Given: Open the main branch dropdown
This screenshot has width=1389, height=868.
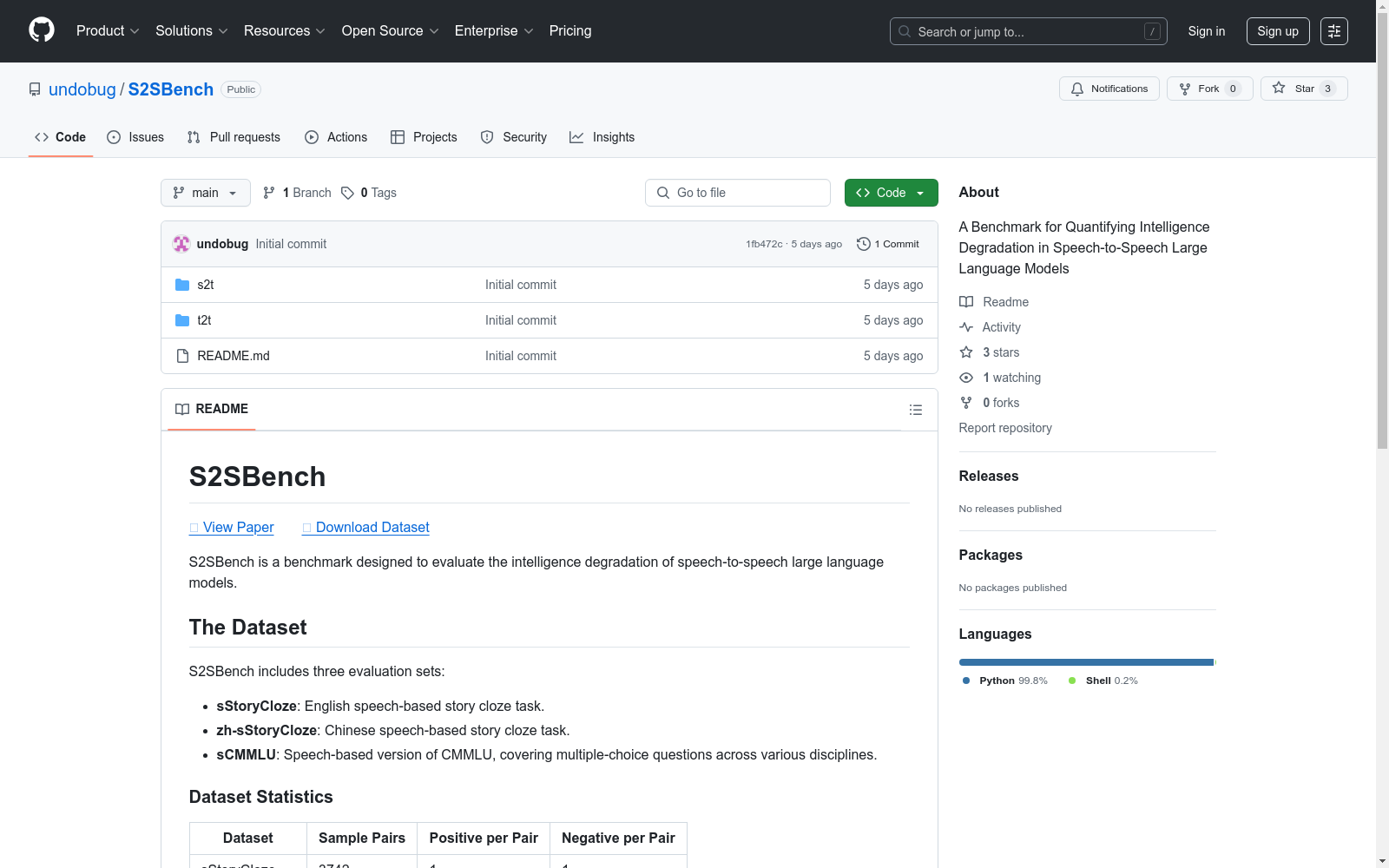Looking at the screenshot, I should (205, 193).
